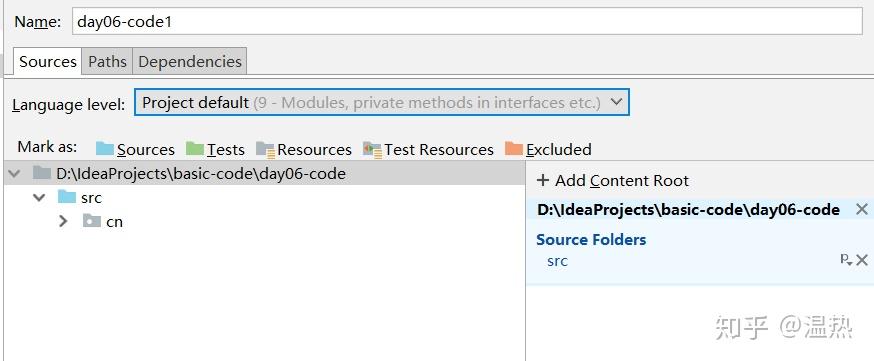
Task: Expand the cn package folder
Action: pyautogui.click(x=63, y=221)
